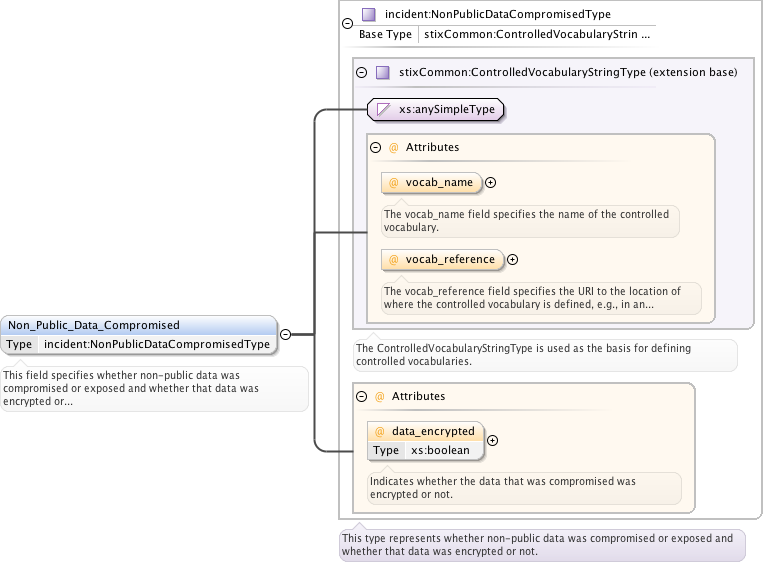Click the purple square icon beside incident:NonPublicDataCompromisedType

[x=369, y=15]
